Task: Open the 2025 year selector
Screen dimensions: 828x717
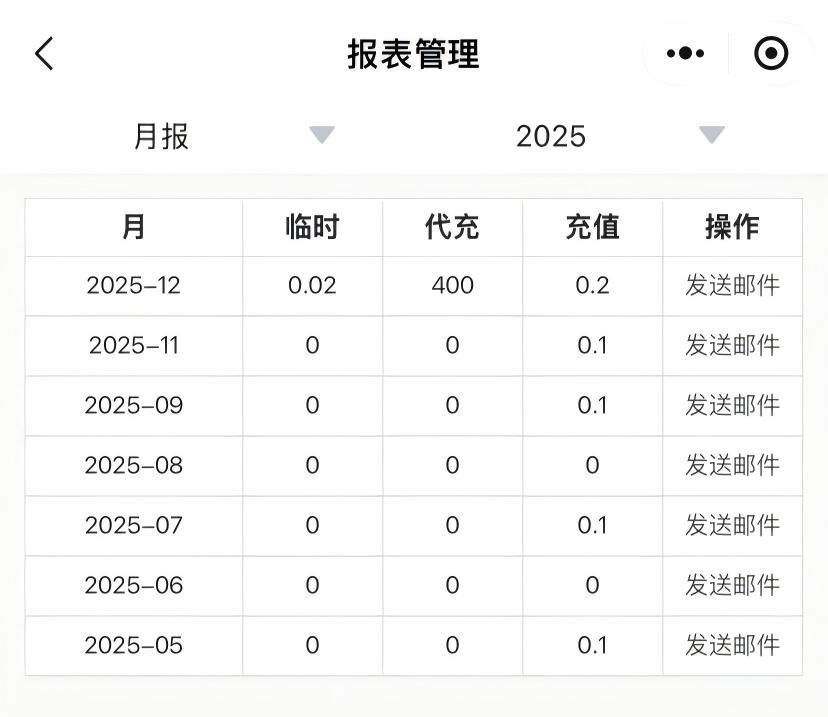Action: [x=550, y=136]
